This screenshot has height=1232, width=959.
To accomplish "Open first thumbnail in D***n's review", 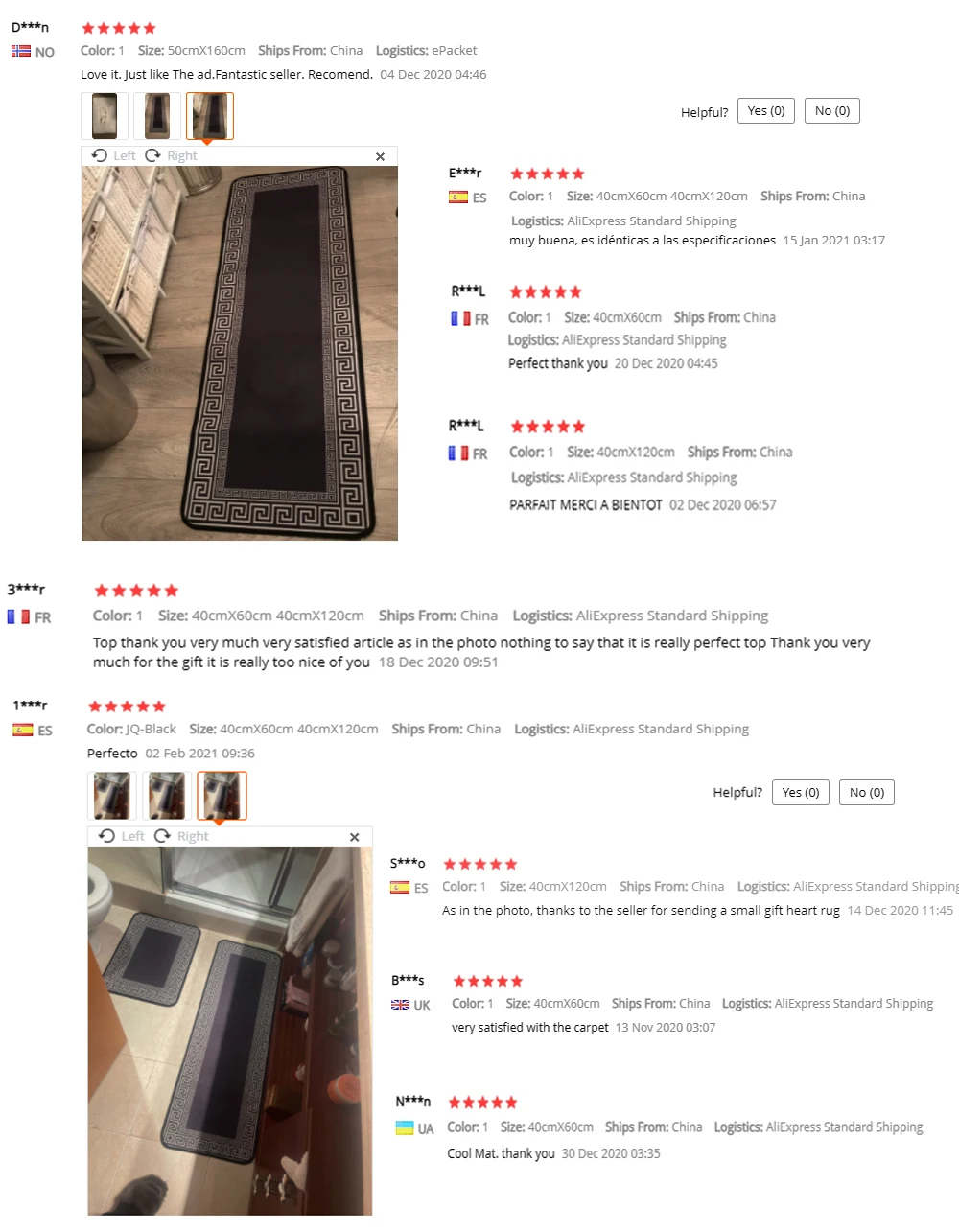I will pyautogui.click(x=105, y=116).
